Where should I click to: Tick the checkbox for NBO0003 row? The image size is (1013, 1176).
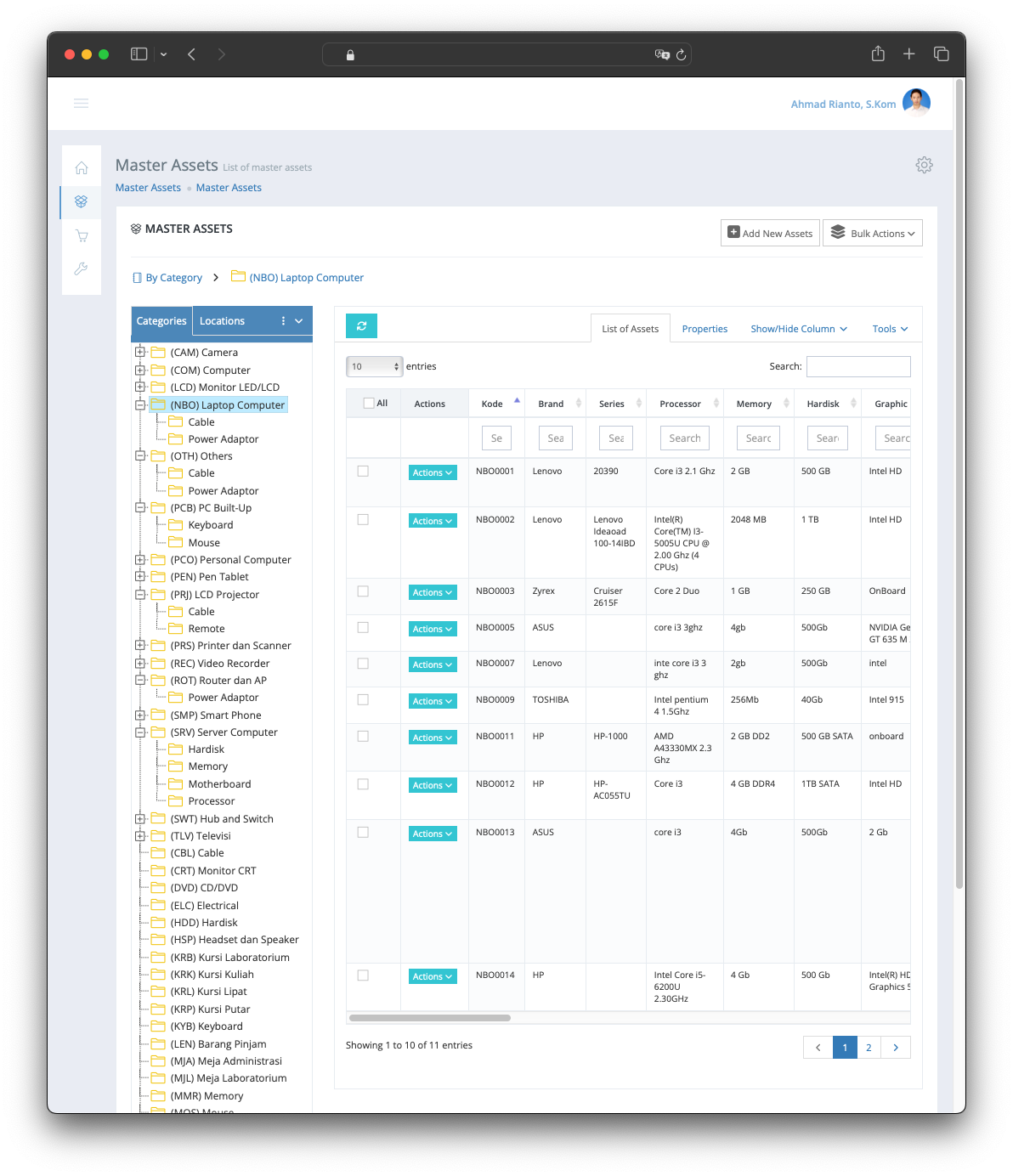[x=363, y=591]
